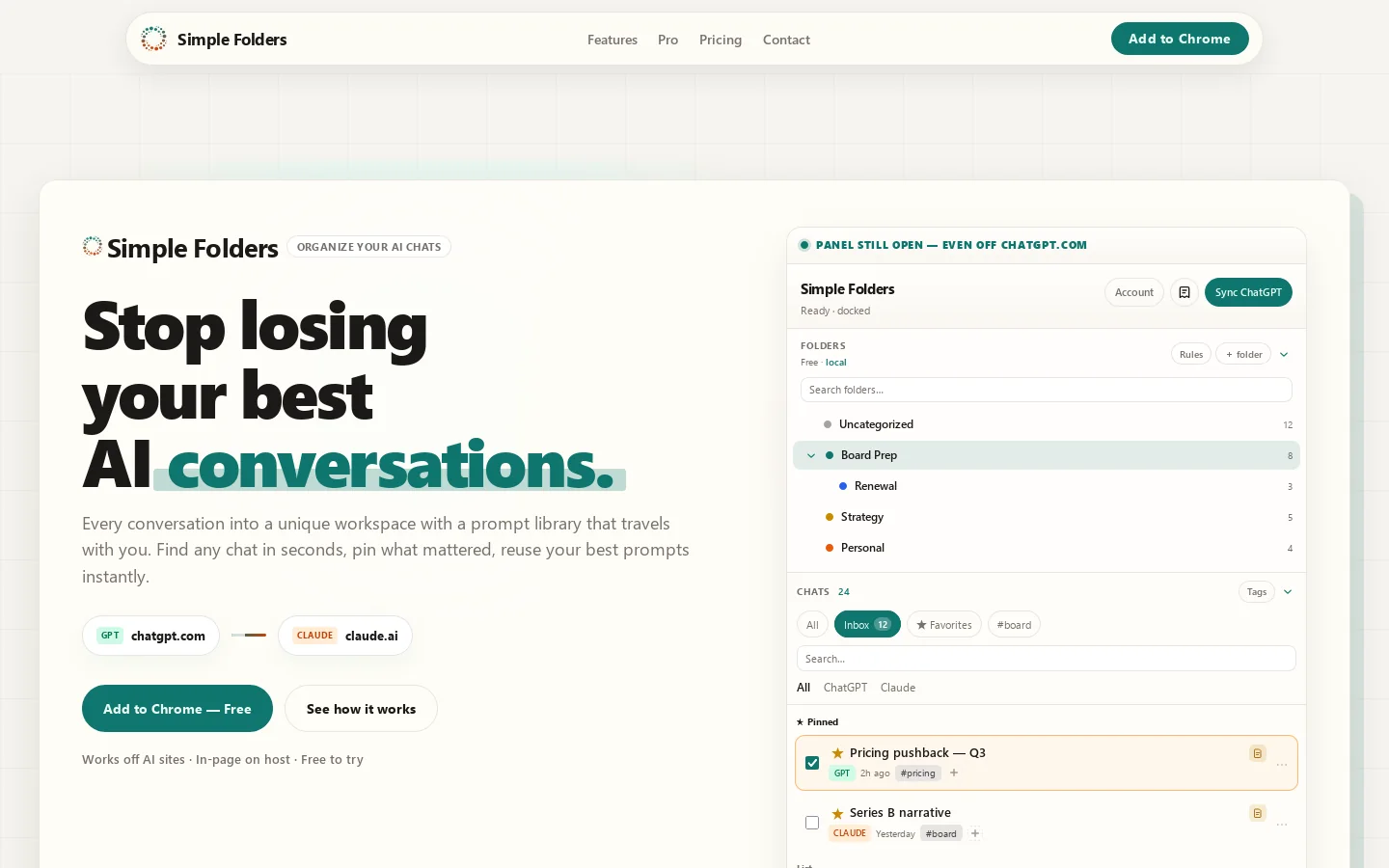
Task: Go to the Pricing nav item
Action: pos(721,40)
